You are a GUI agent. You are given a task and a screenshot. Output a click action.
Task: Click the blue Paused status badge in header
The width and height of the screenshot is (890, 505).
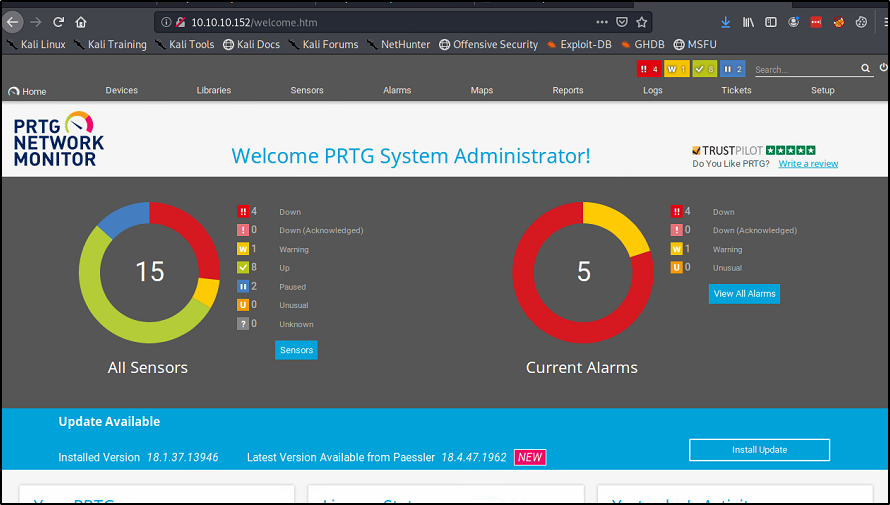pyautogui.click(x=732, y=69)
